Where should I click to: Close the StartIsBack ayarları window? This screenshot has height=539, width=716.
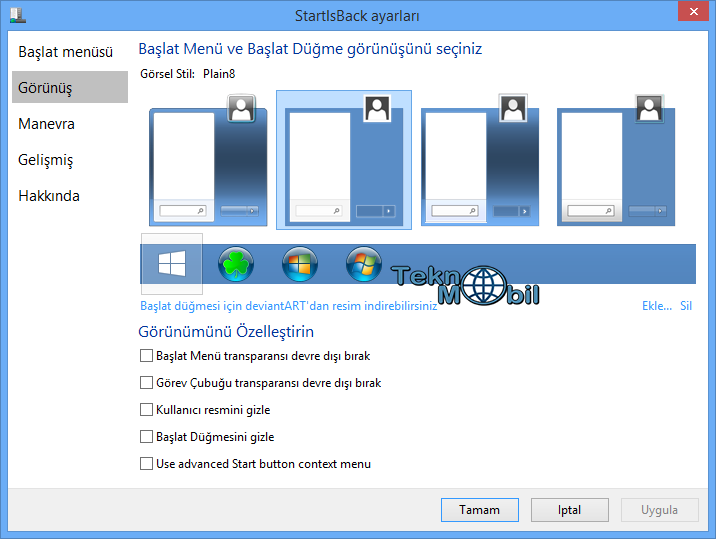[693, 11]
